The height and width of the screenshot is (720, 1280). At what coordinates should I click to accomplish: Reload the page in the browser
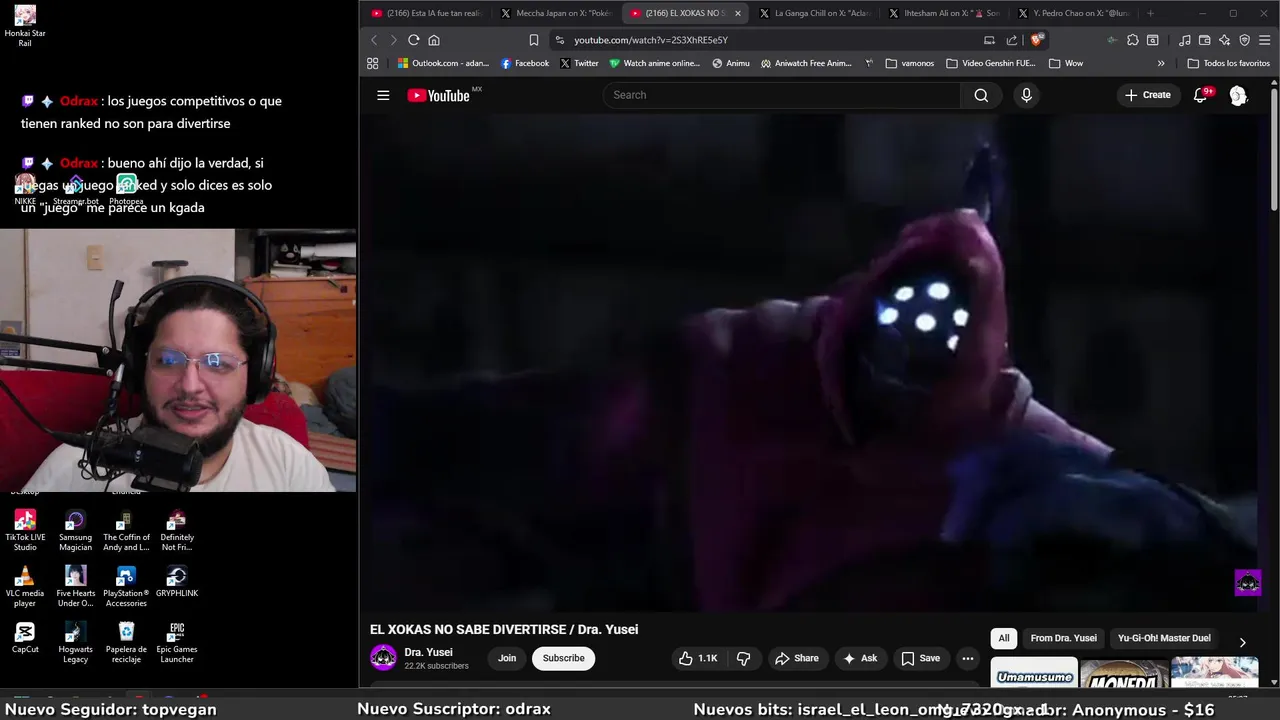click(x=413, y=40)
